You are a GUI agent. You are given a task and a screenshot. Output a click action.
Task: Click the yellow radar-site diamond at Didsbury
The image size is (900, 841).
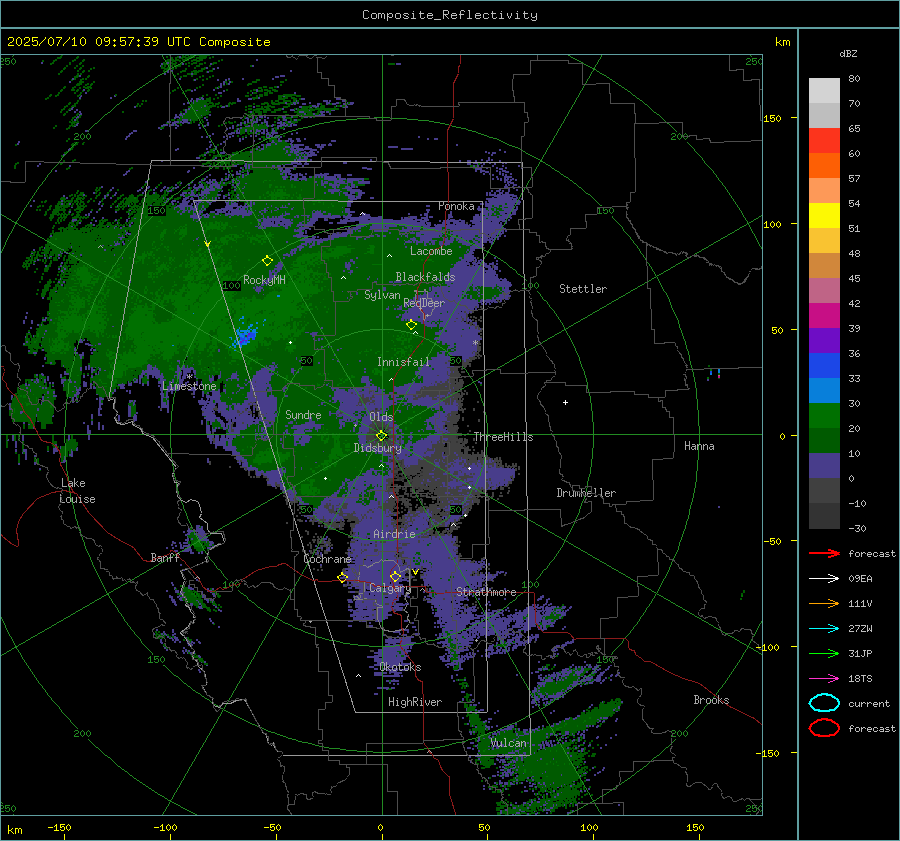(381, 436)
